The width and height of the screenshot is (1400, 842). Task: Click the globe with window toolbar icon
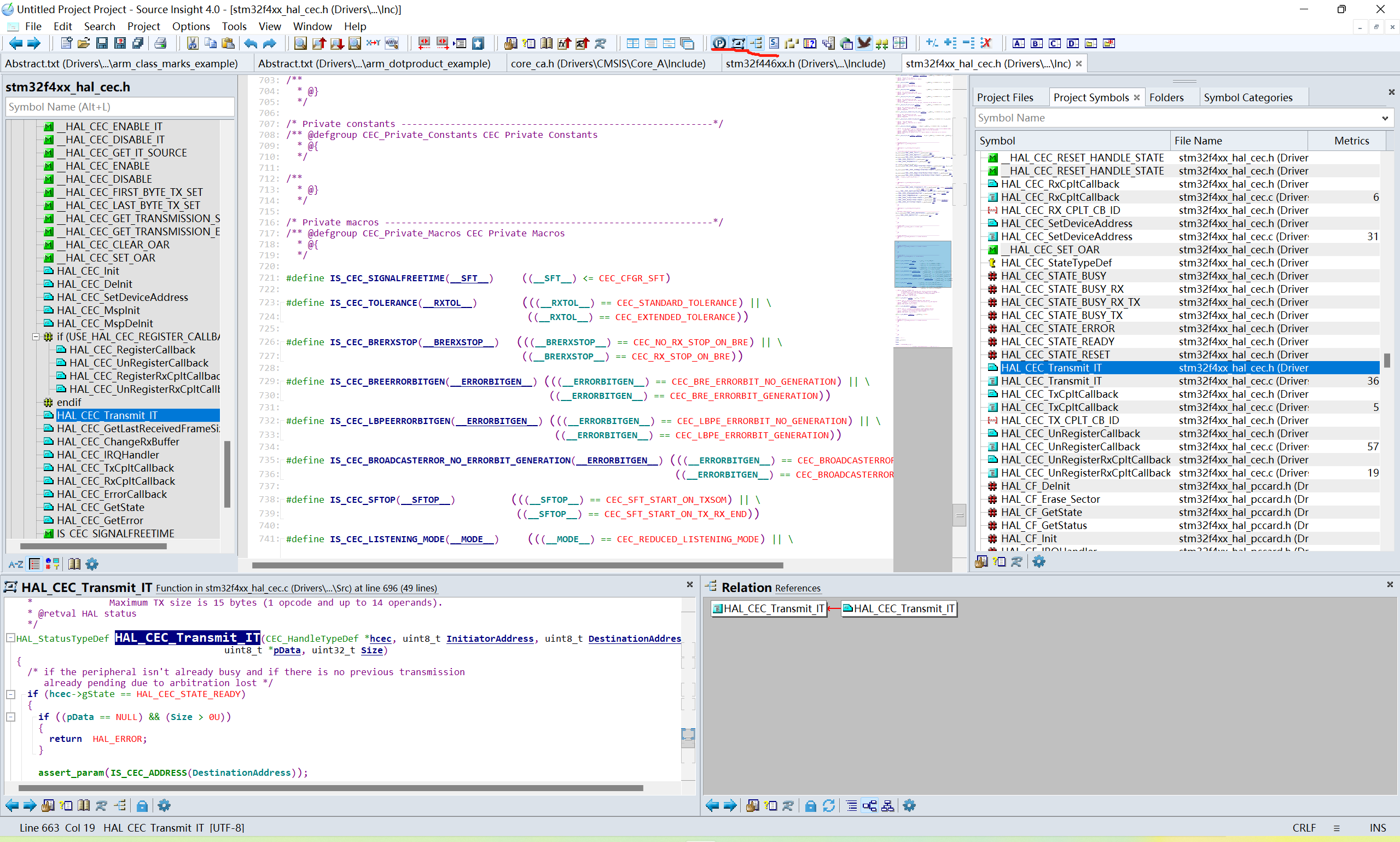tap(846, 43)
